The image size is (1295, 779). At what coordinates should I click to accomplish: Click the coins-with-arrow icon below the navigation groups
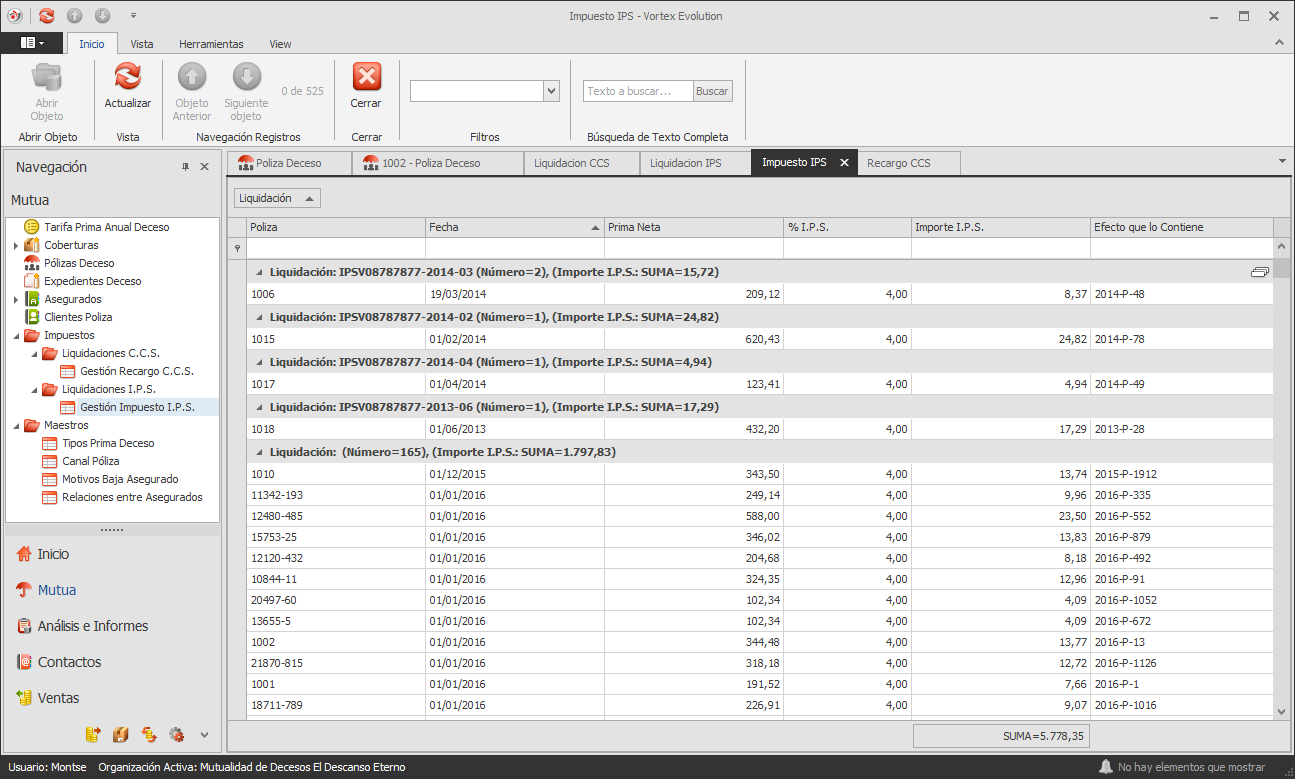93,734
